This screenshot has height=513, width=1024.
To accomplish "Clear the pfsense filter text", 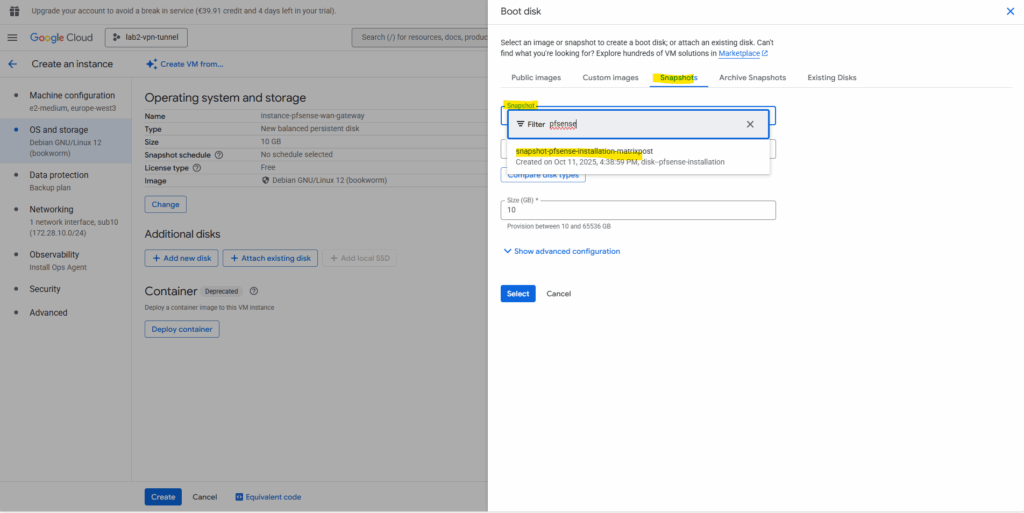I will [x=750, y=124].
